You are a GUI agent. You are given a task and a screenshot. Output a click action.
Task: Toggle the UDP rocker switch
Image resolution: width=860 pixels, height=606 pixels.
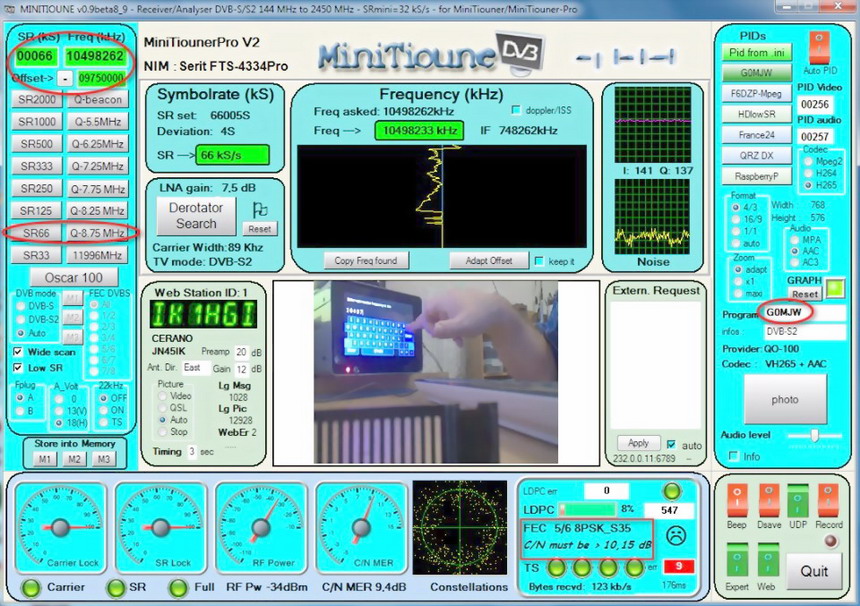point(797,500)
